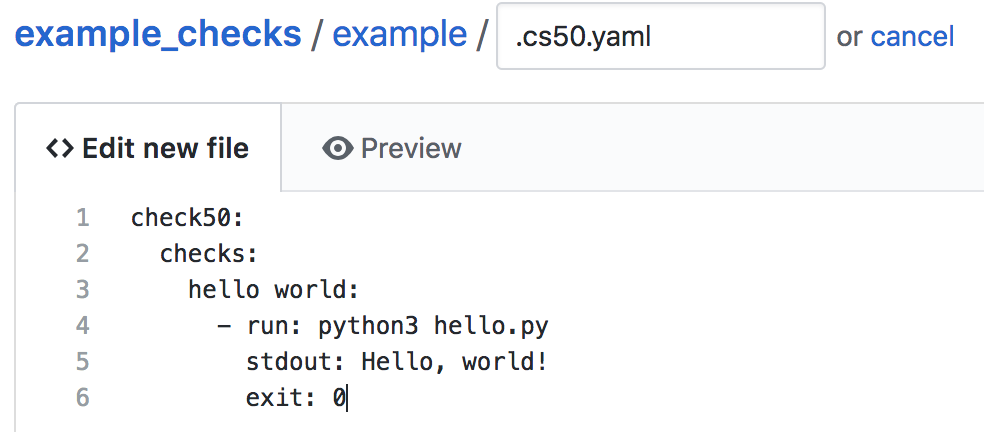The image size is (984, 432).
Task: Click the exit: 0 code line
Action: (x=295, y=398)
